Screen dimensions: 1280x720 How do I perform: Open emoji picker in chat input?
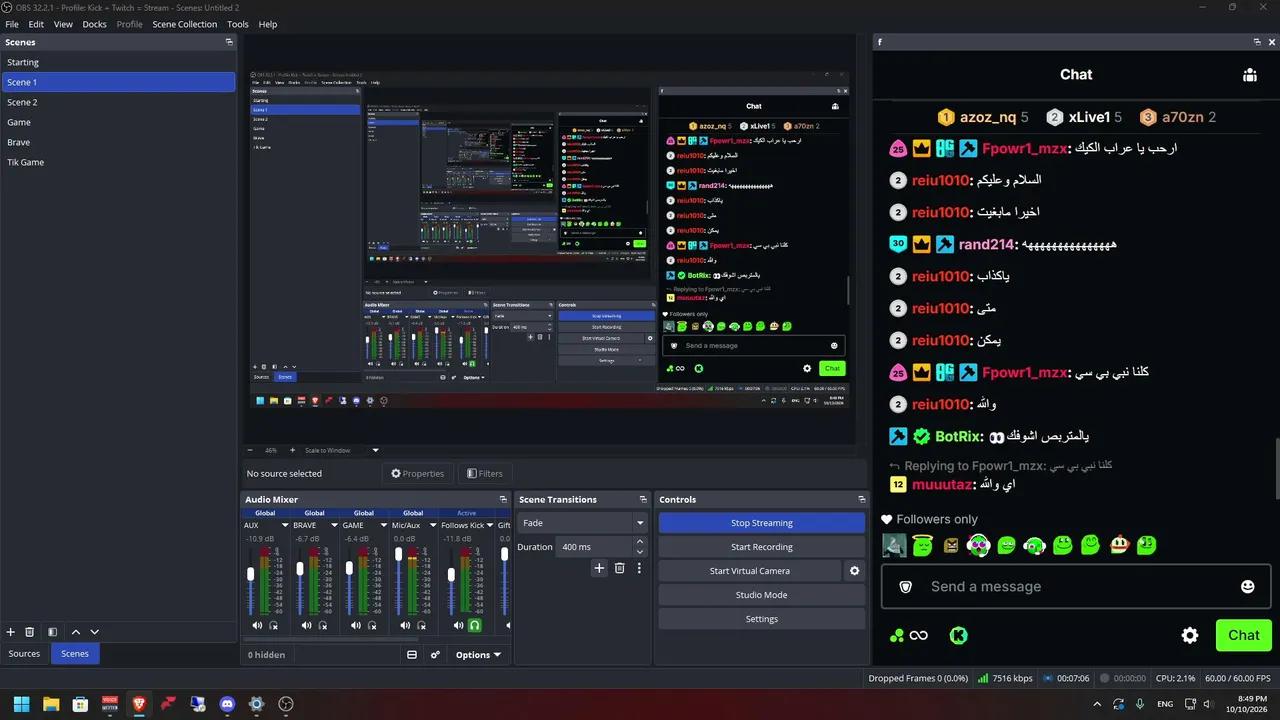1247,587
